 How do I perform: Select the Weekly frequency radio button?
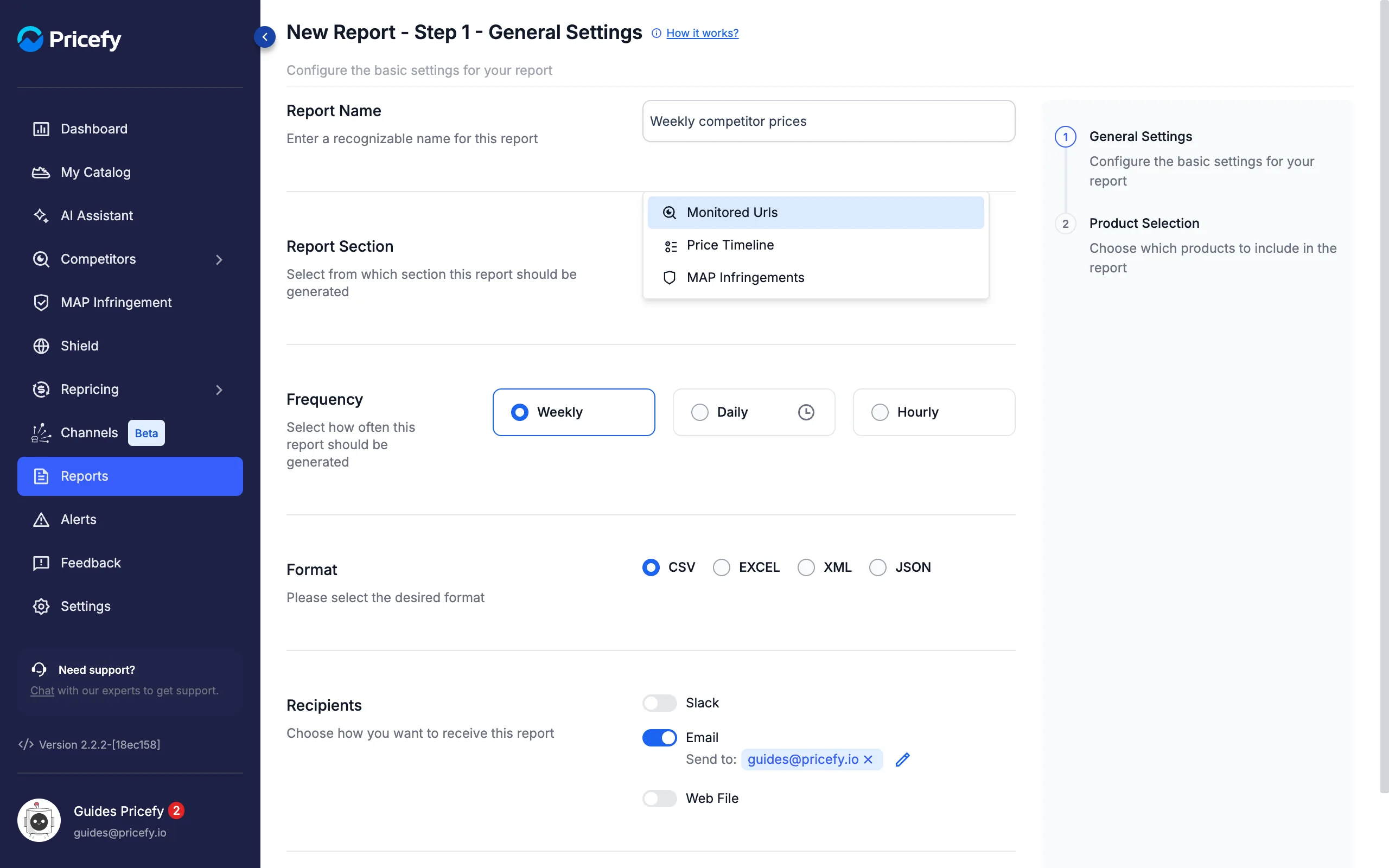[519, 412]
